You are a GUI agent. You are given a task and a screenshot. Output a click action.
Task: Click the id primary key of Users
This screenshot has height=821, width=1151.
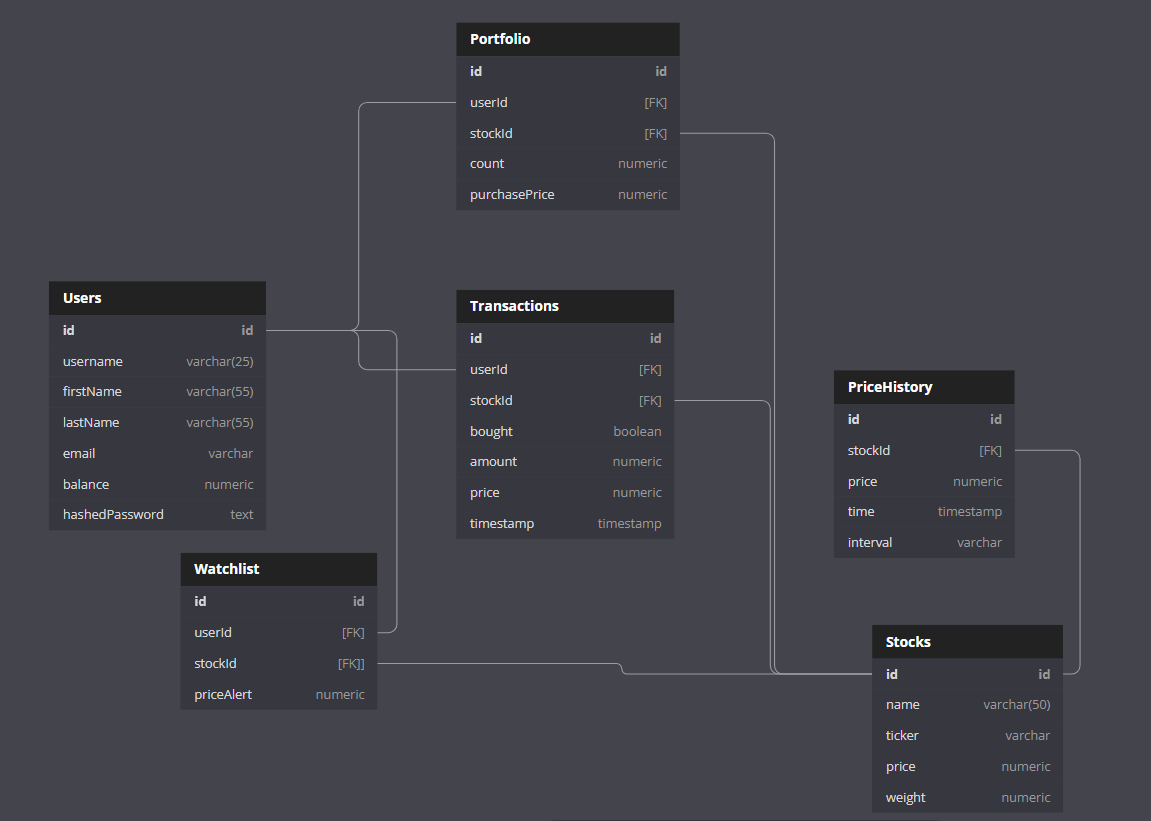156,330
